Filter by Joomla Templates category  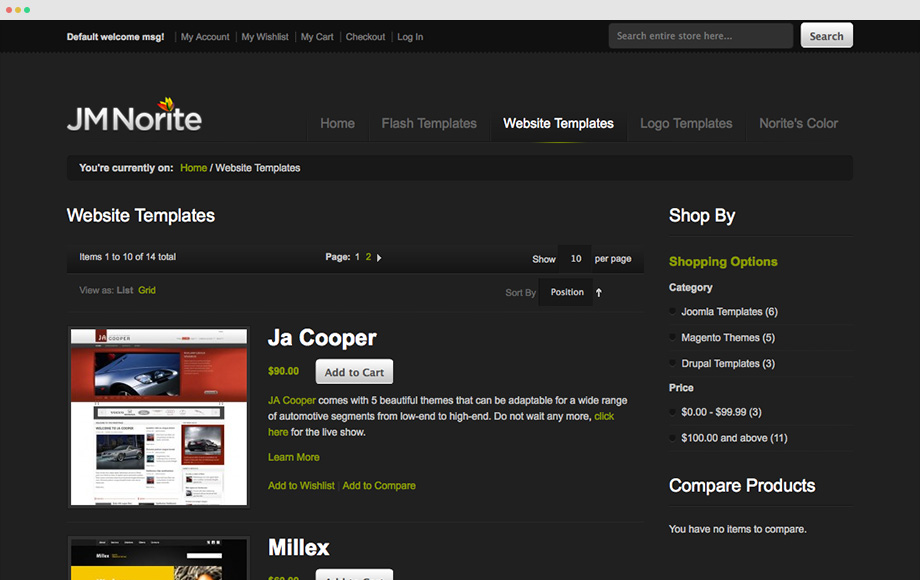point(729,312)
